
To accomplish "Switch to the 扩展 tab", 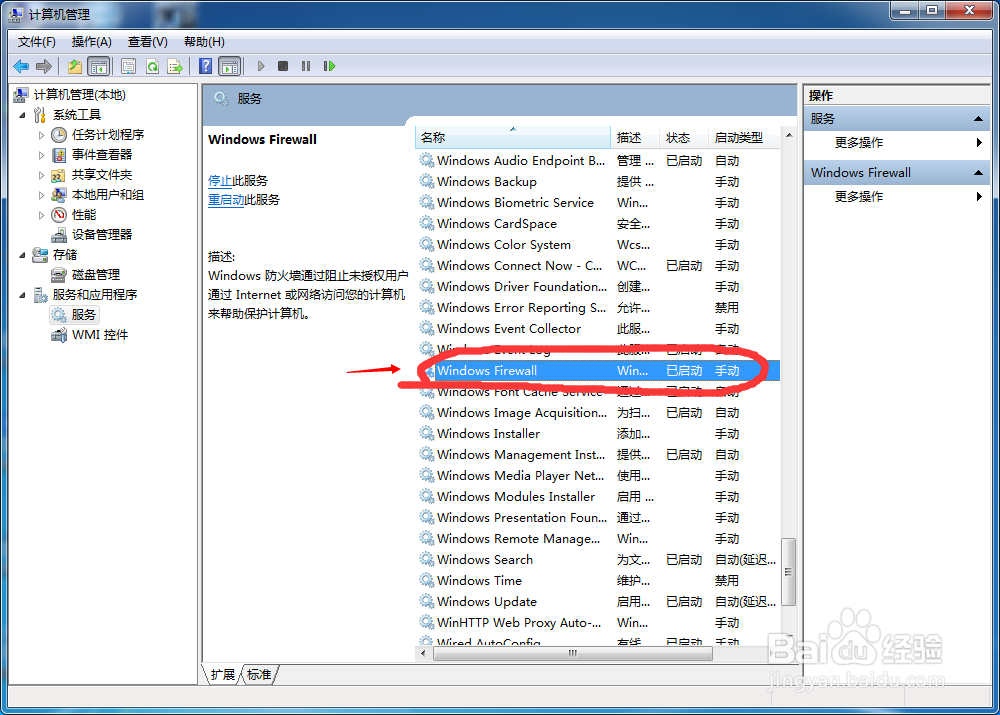I will pyautogui.click(x=223, y=675).
